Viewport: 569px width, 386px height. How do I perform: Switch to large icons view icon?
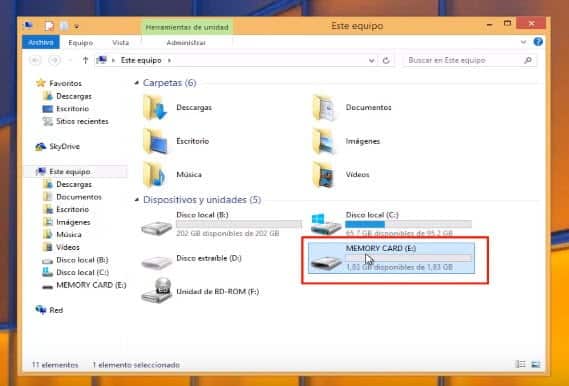click(x=536, y=364)
